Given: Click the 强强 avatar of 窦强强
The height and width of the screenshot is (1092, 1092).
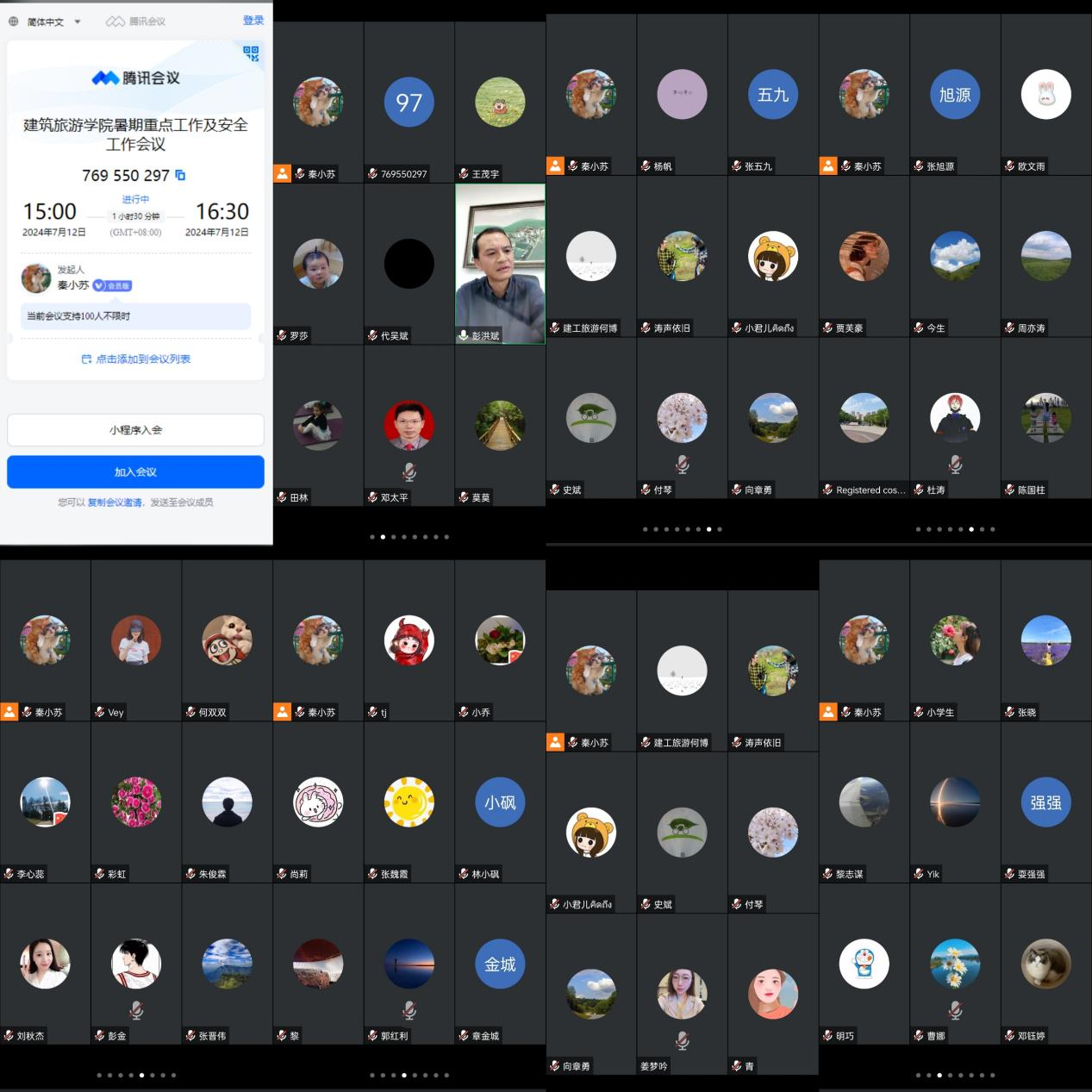Looking at the screenshot, I should pos(1045,802).
